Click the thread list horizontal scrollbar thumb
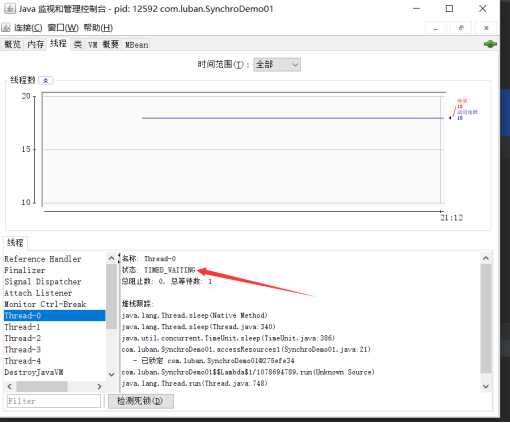Image resolution: width=510 pixels, height=423 pixels. click(x=42, y=387)
